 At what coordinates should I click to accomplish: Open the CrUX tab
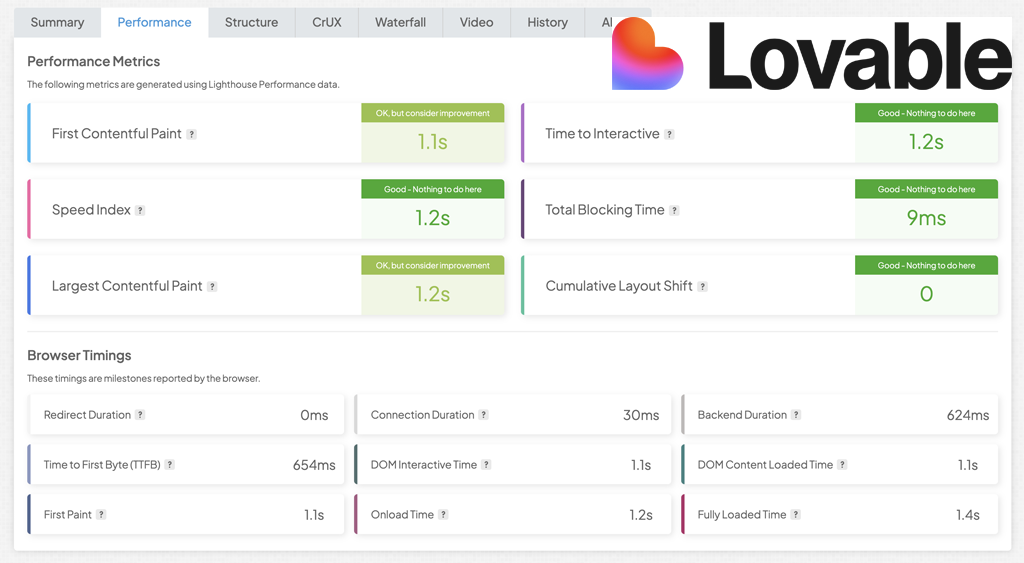(x=327, y=22)
